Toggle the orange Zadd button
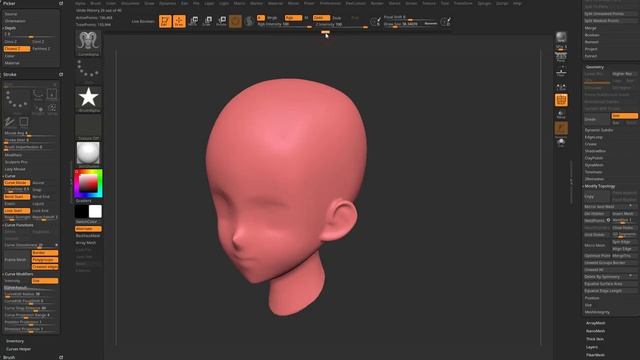 coord(321,18)
